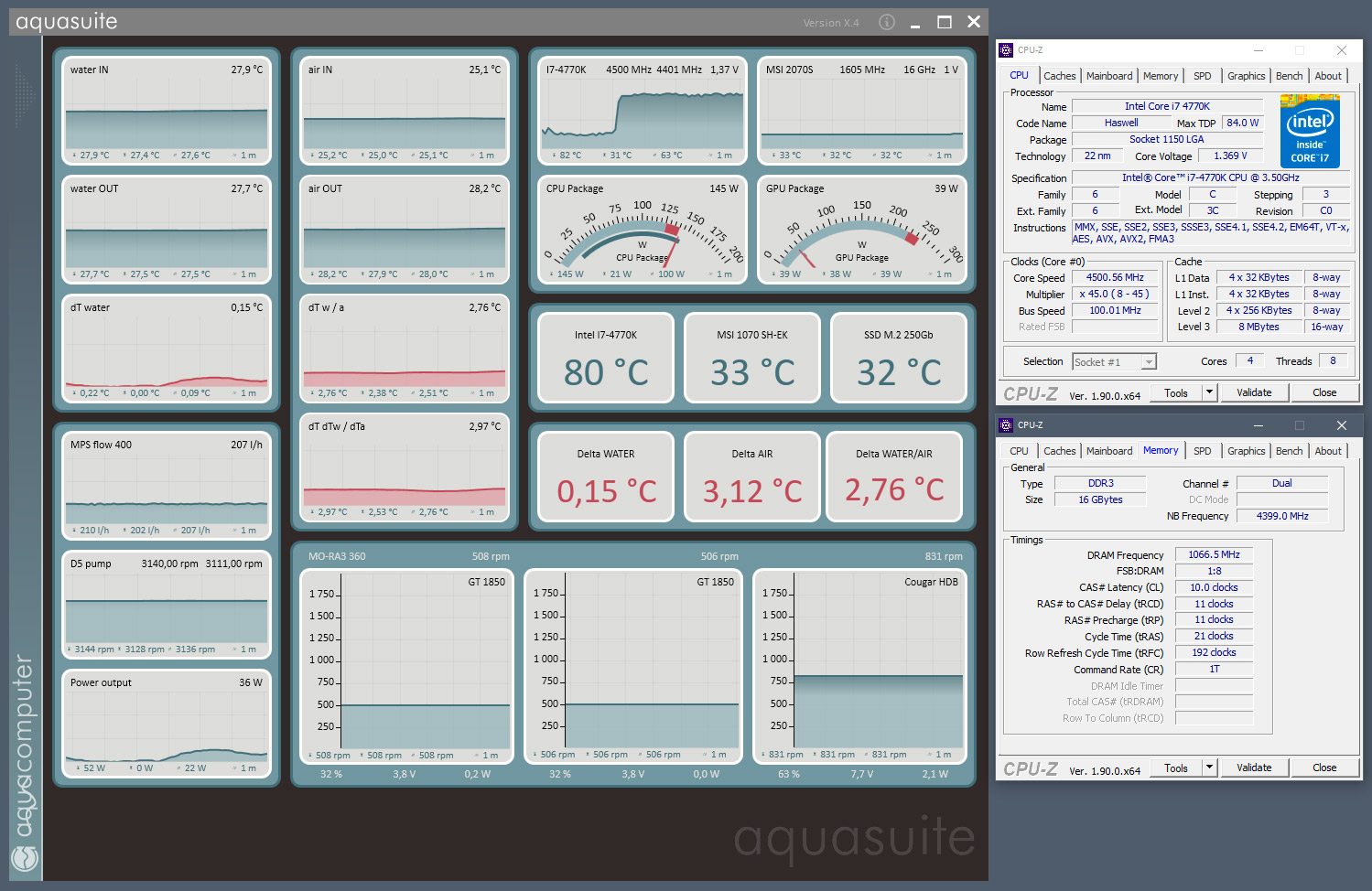Open Caches tab in CPU-Z memory window
1372x891 pixels.
point(1060,451)
